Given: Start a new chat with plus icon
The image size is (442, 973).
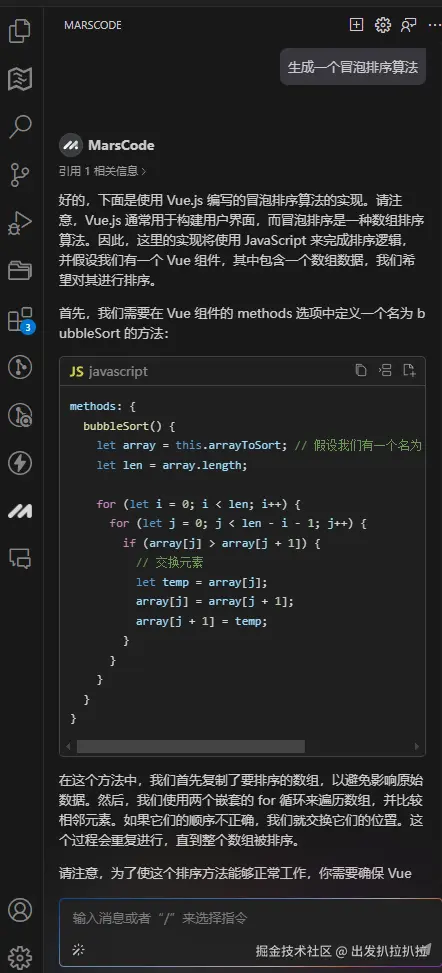Looking at the screenshot, I should coord(356,25).
